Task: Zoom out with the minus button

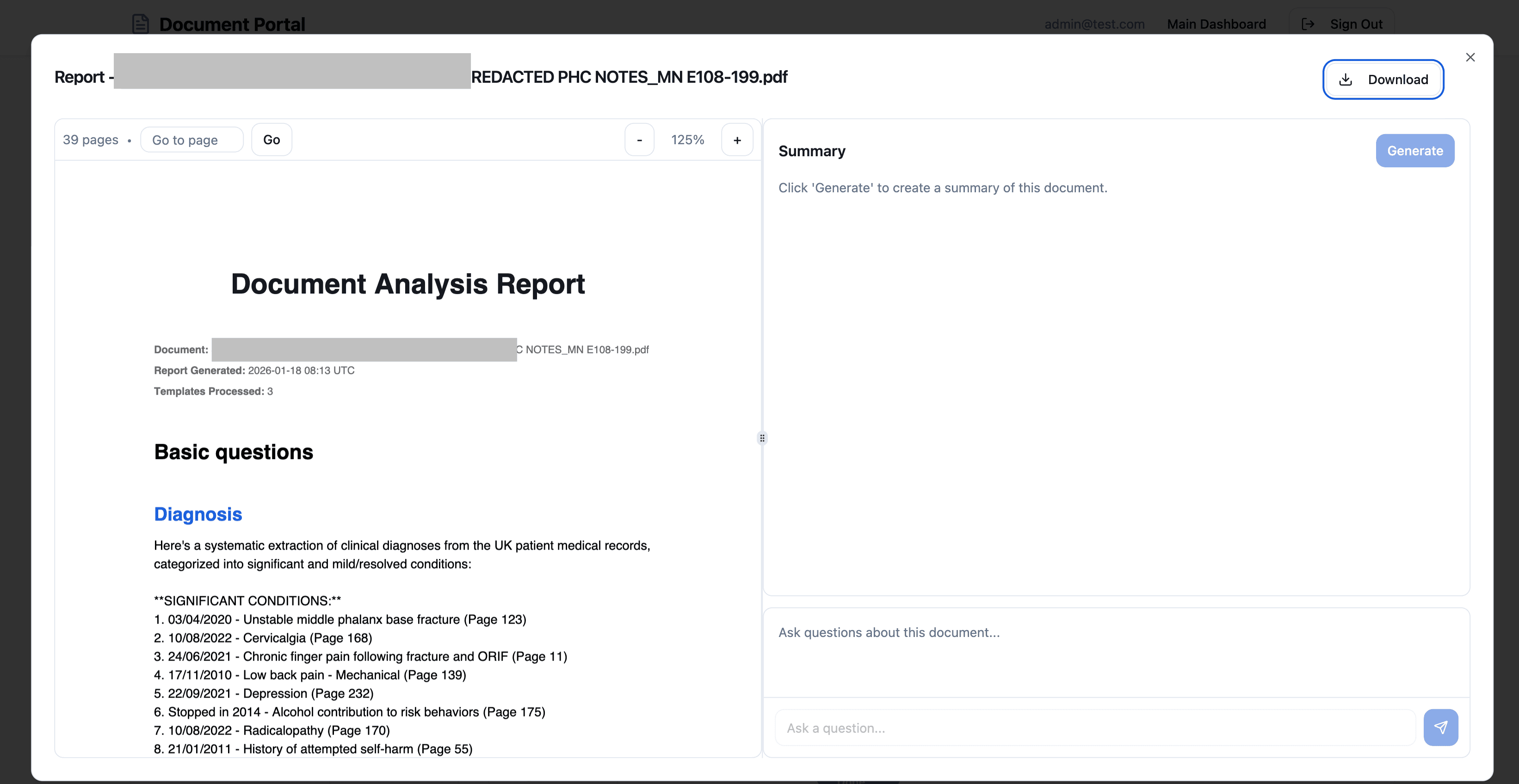Action: 639,140
